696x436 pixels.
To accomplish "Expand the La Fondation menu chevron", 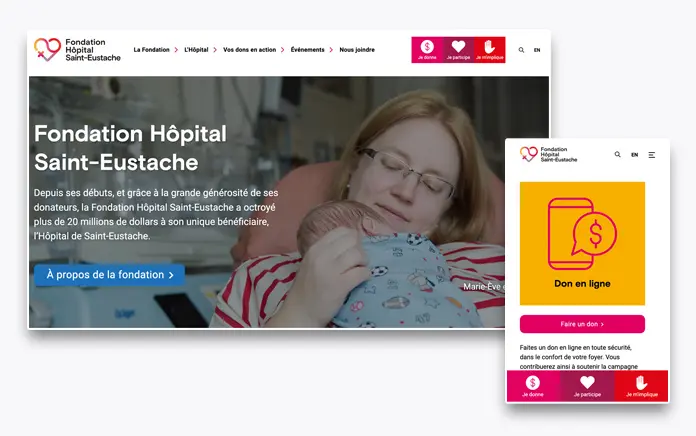I will coord(176,50).
